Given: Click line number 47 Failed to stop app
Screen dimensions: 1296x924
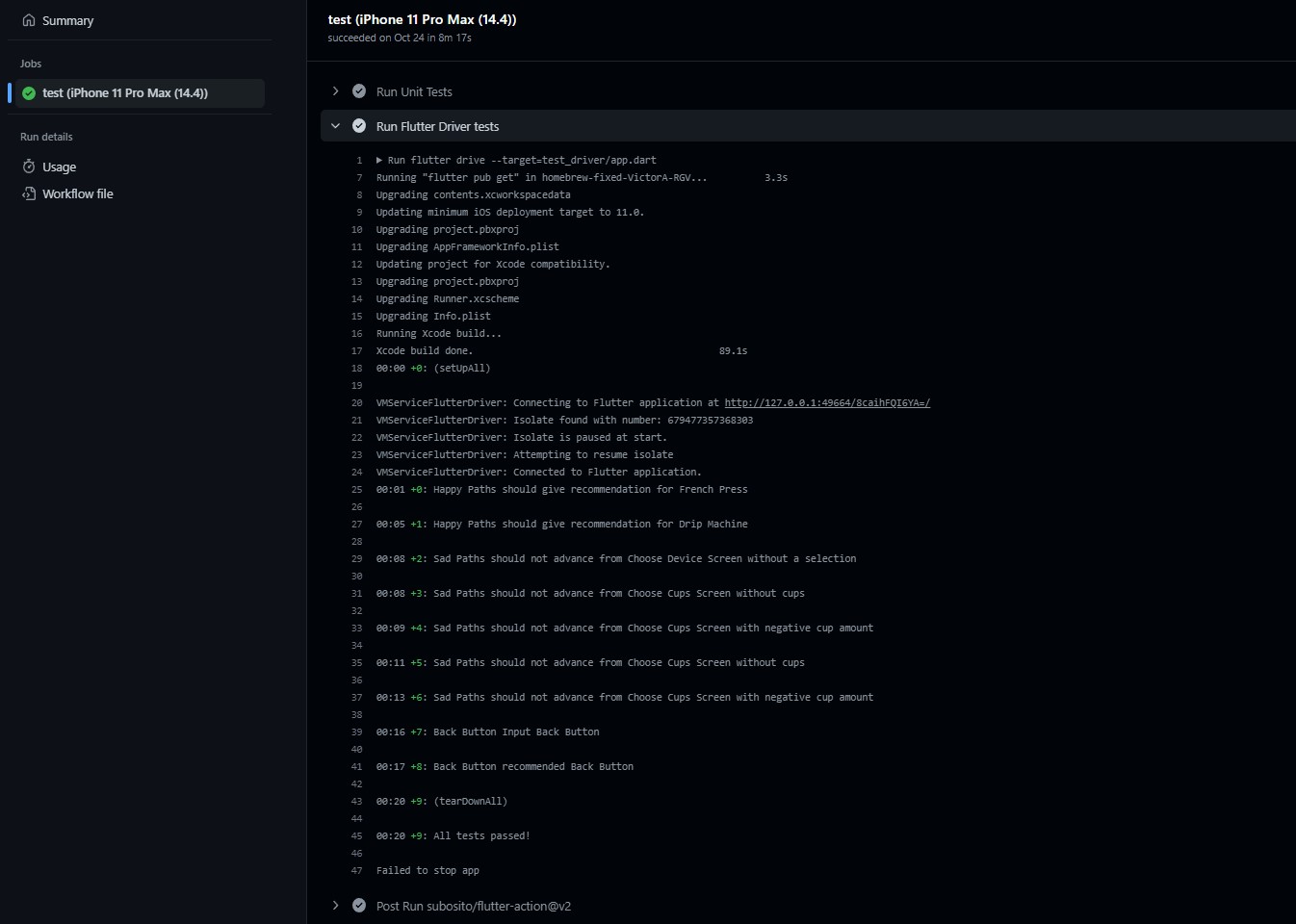Looking at the screenshot, I should (x=356, y=870).
